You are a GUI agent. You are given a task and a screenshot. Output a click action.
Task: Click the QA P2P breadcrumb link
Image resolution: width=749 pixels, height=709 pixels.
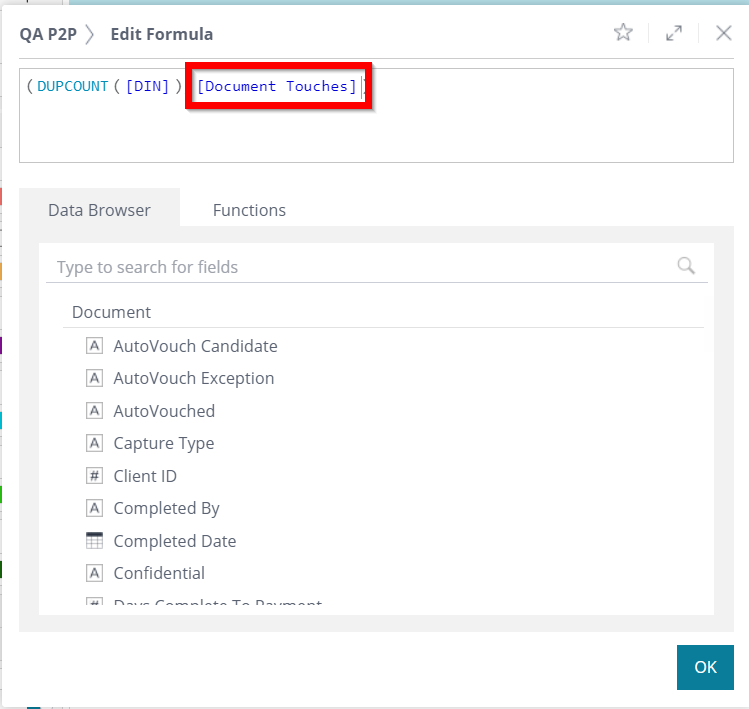(46, 34)
